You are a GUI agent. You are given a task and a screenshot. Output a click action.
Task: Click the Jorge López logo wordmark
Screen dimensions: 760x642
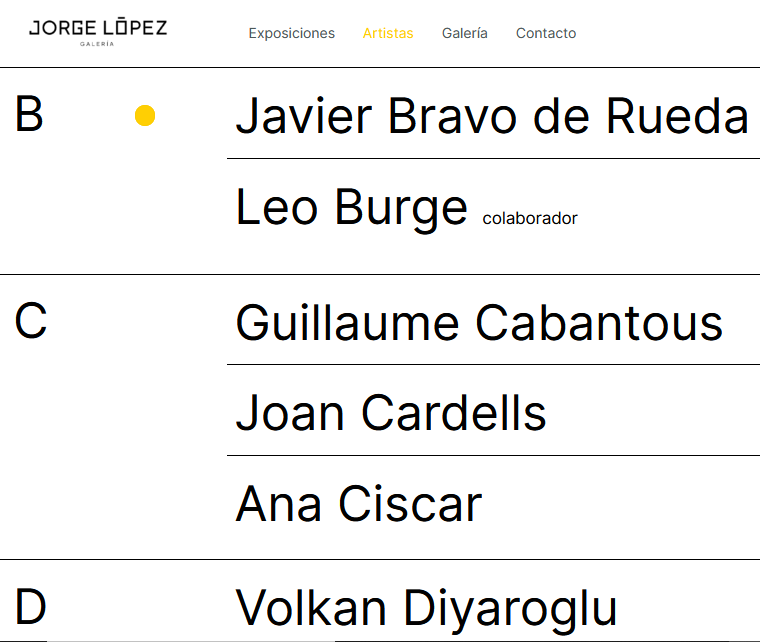pos(98,28)
